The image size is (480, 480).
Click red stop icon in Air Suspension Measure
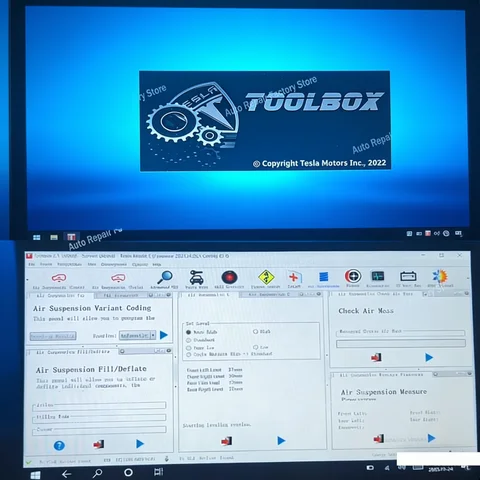pos(379,439)
